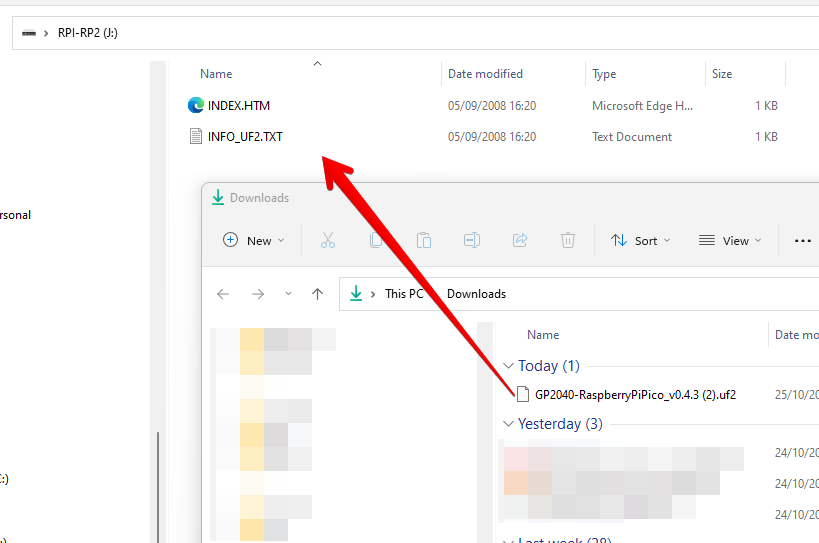This screenshot has height=543, width=819.
Task: Click the Downloads window title icon
Action: [218, 197]
